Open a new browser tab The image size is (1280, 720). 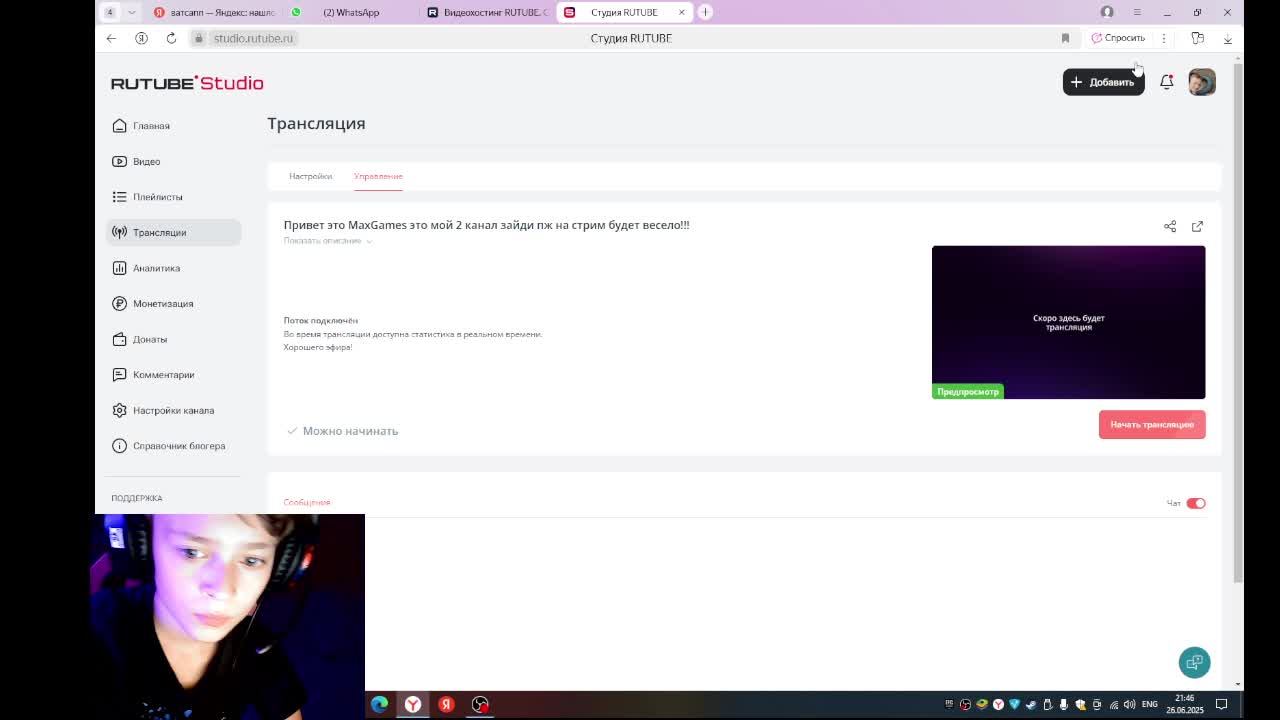pos(705,12)
